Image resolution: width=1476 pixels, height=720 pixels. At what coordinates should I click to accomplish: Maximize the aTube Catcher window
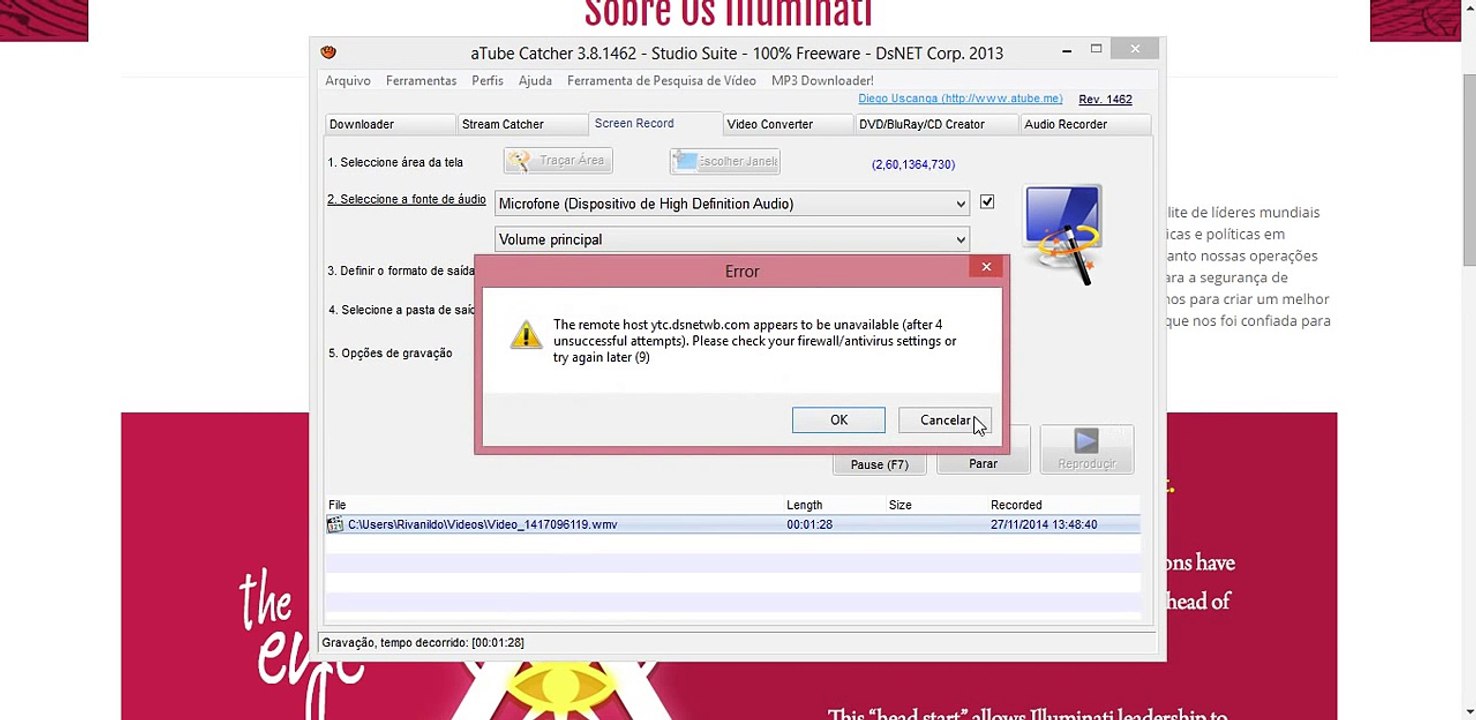[x=1096, y=49]
